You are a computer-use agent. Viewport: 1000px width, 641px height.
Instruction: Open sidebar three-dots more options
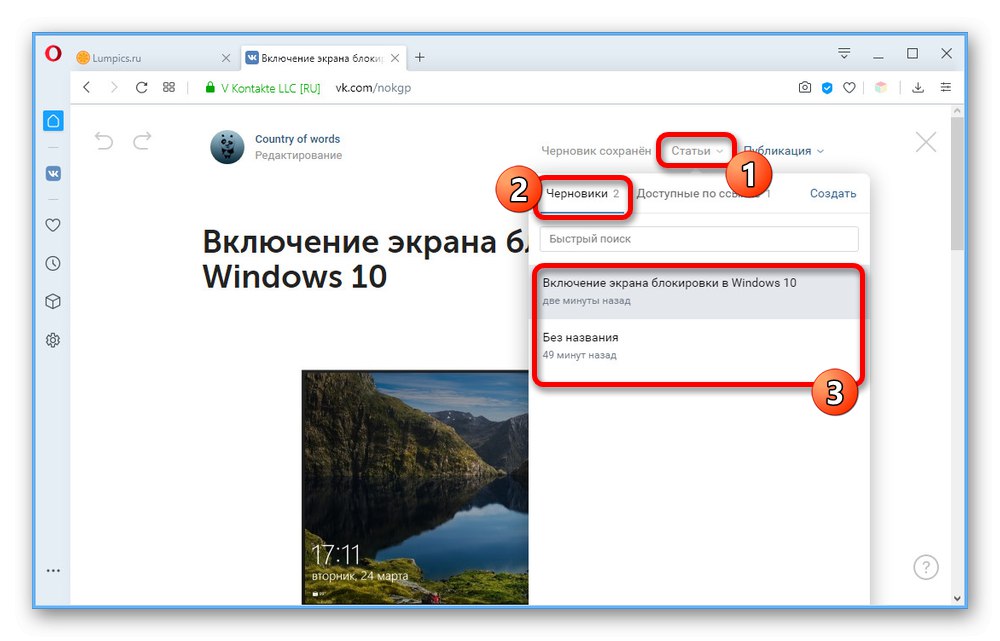[x=54, y=571]
